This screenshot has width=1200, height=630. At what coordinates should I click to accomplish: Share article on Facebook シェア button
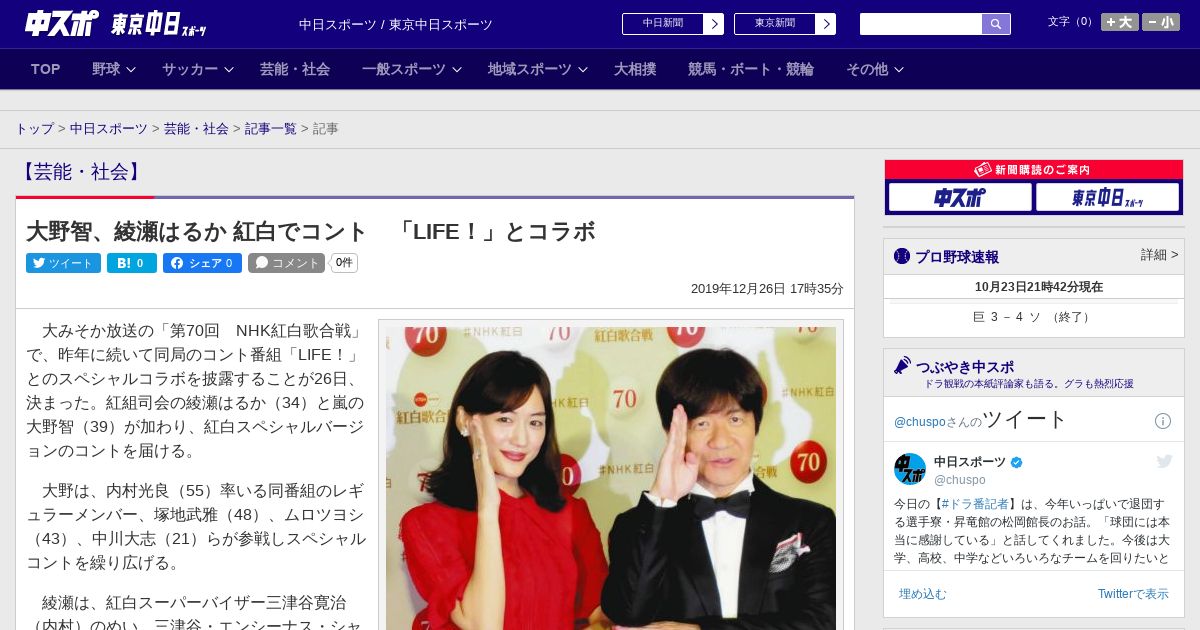coord(202,263)
